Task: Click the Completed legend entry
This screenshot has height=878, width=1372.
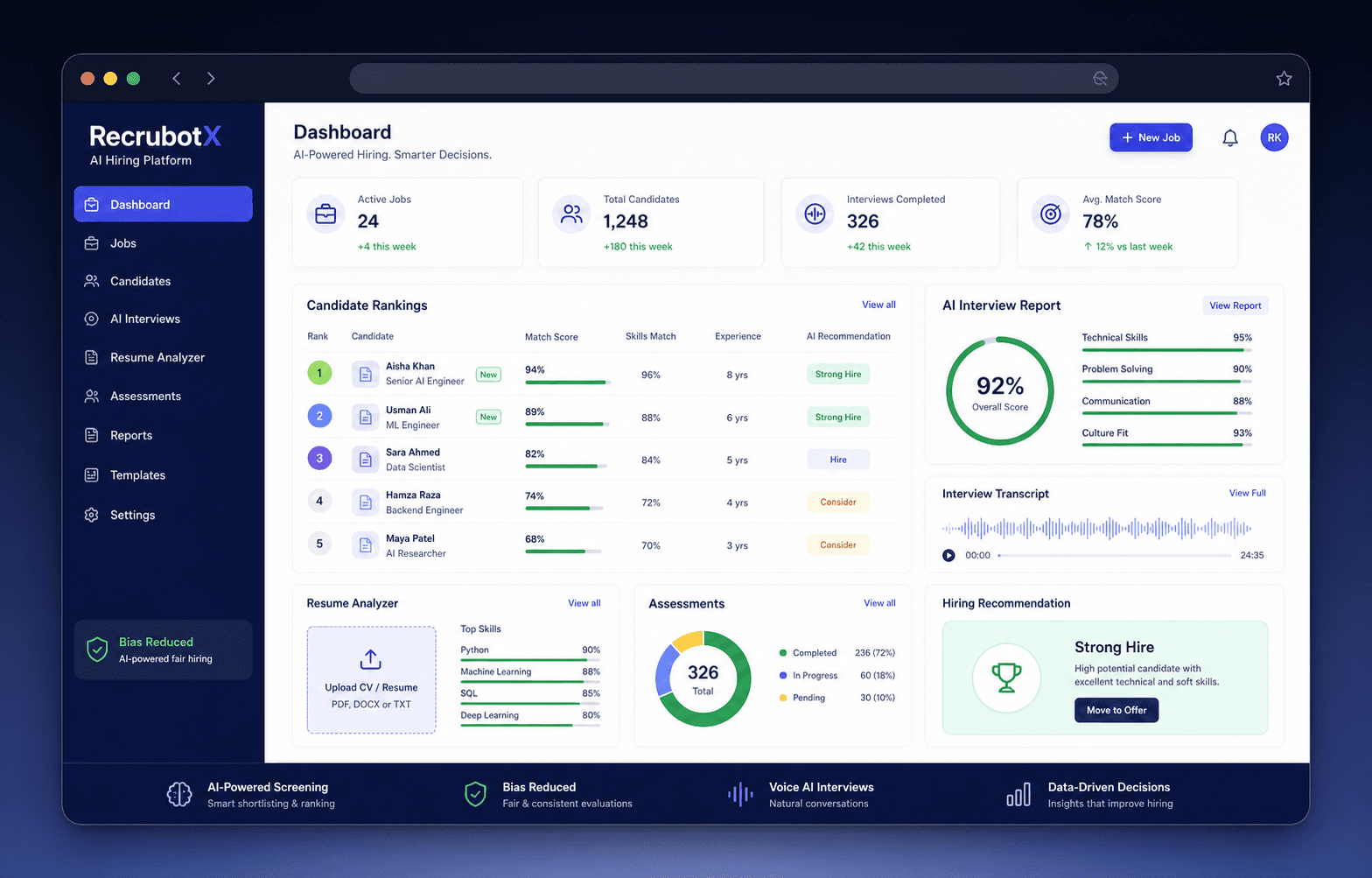Action: point(837,653)
